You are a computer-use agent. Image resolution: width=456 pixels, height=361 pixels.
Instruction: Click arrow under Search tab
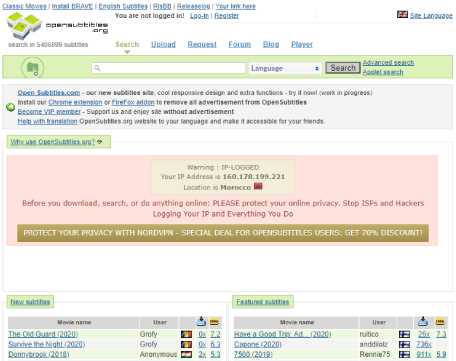(127, 52)
